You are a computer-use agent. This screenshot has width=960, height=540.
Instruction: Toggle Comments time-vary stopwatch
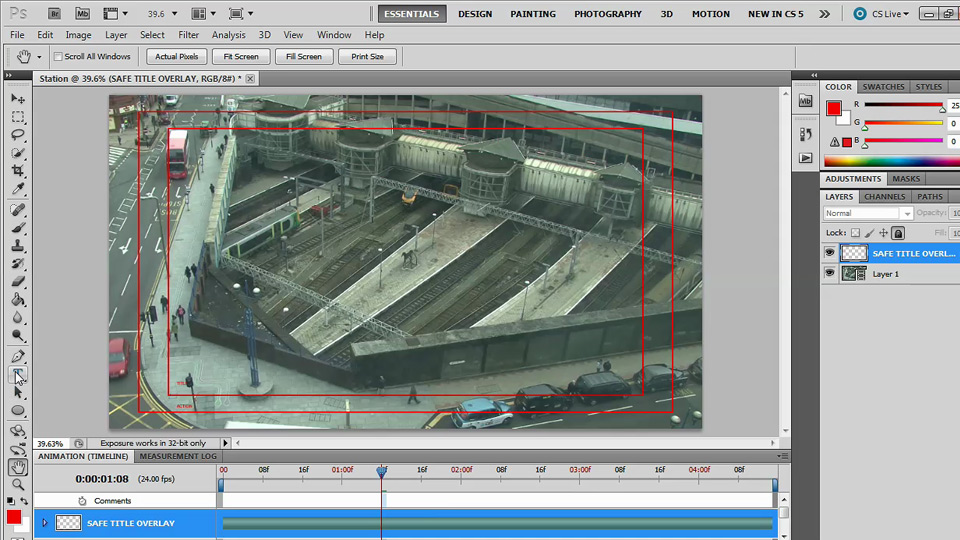(82, 501)
